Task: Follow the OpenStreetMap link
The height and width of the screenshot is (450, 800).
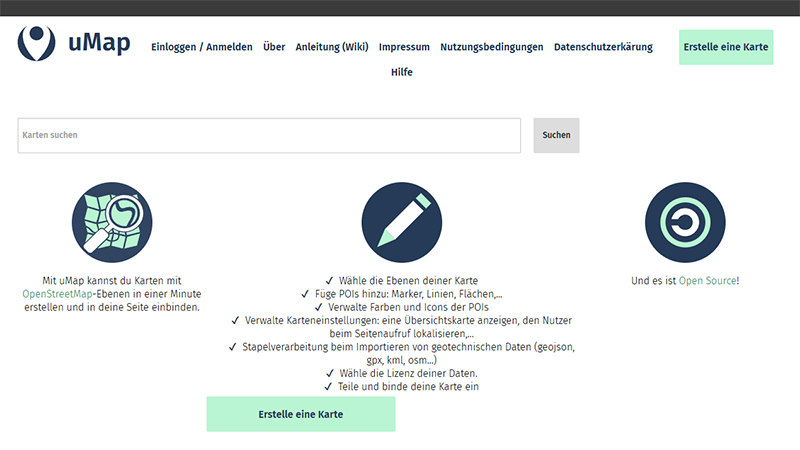Action: (57, 294)
